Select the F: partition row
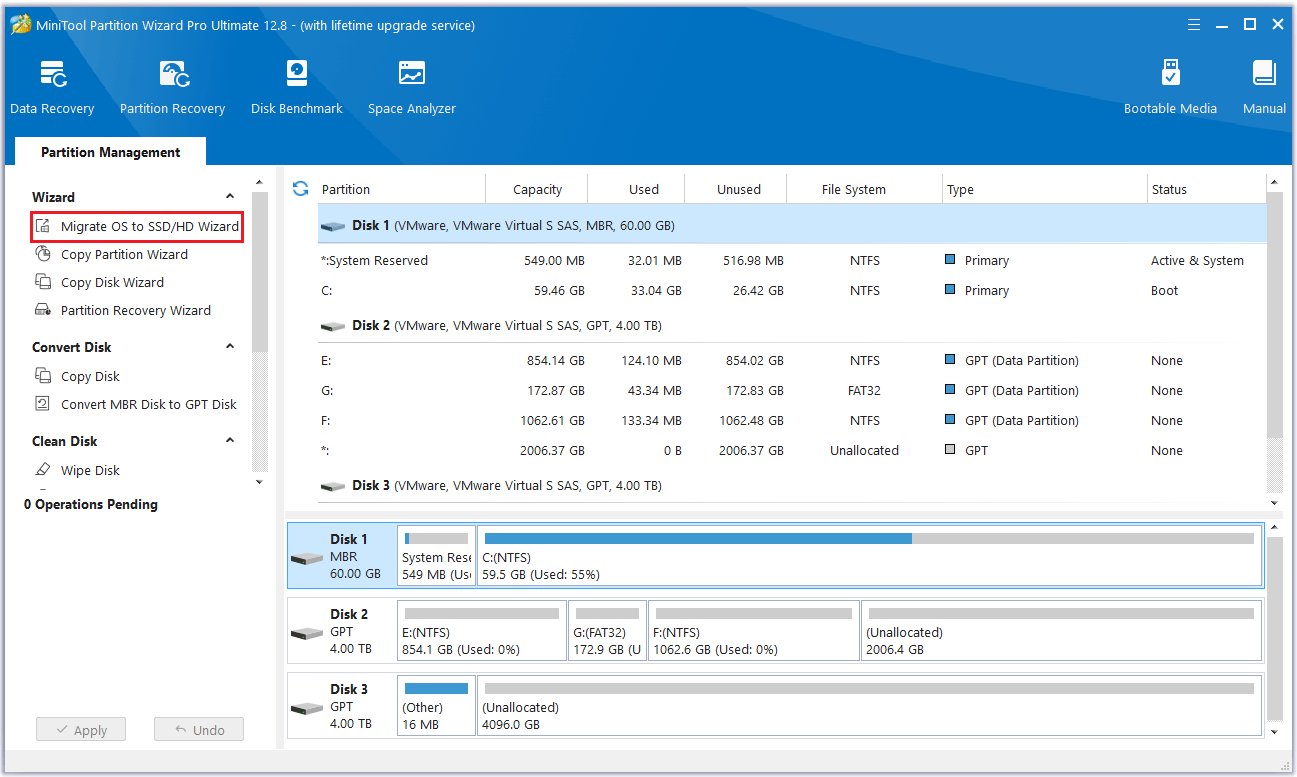The width and height of the screenshot is (1297, 777). tap(792, 421)
